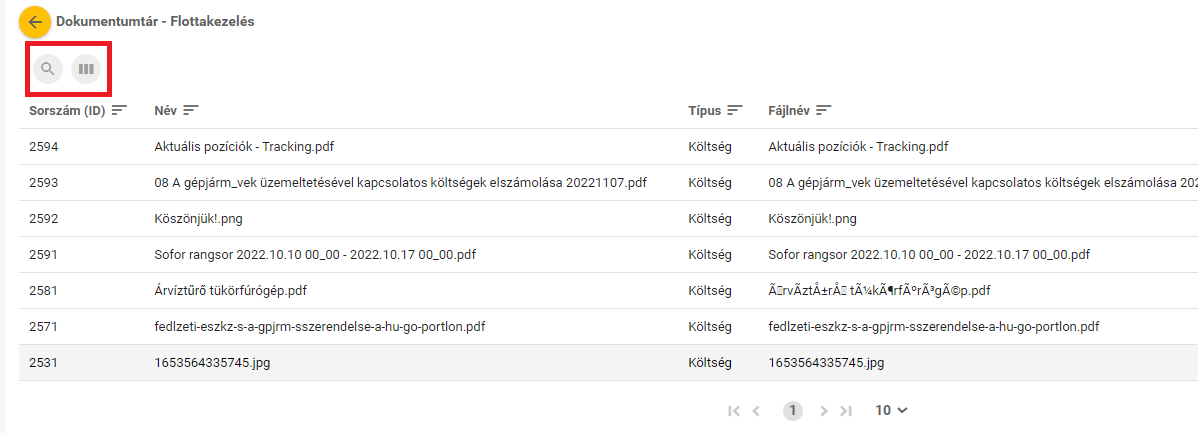Screen dimensions: 1198x433
Task: Go to the next page
Action: (824, 410)
